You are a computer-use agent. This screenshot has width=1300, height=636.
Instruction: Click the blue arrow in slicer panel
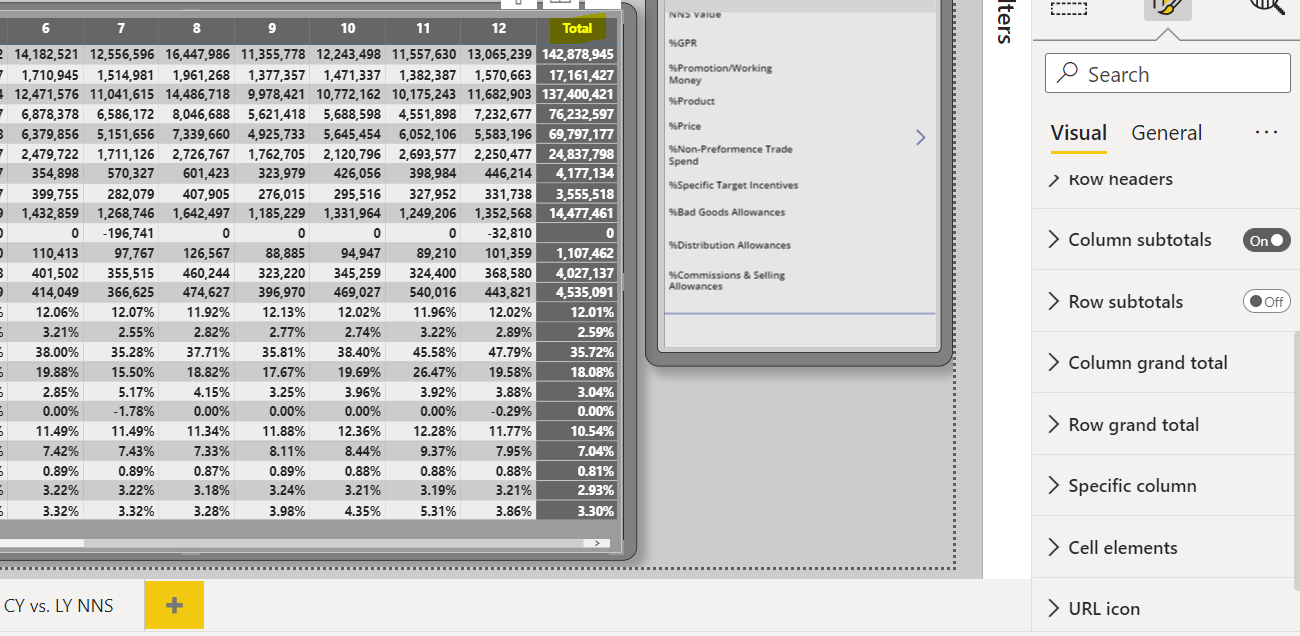(x=920, y=138)
